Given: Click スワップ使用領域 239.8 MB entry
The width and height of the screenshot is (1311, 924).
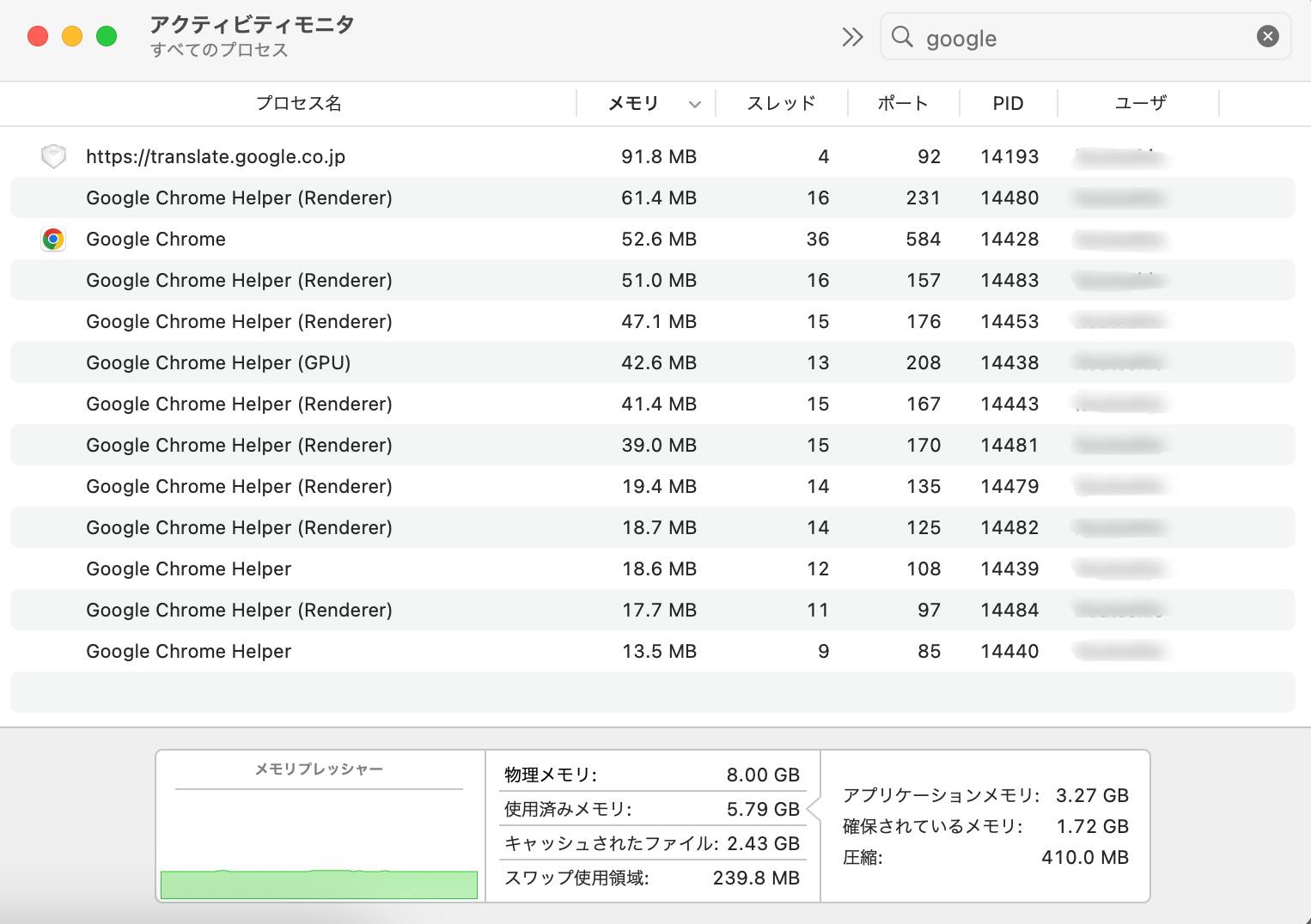Looking at the screenshot, I should click(652, 878).
